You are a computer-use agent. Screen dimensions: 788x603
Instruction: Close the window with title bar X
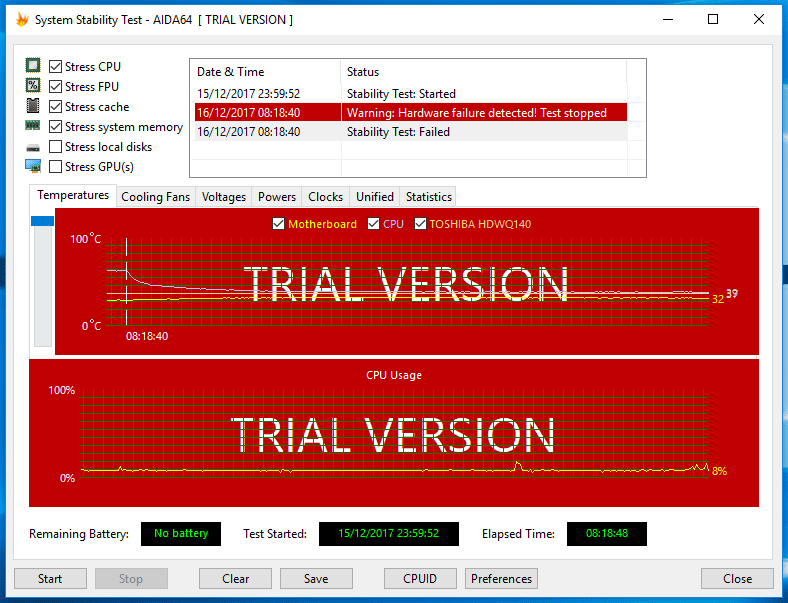(x=759, y=20)
